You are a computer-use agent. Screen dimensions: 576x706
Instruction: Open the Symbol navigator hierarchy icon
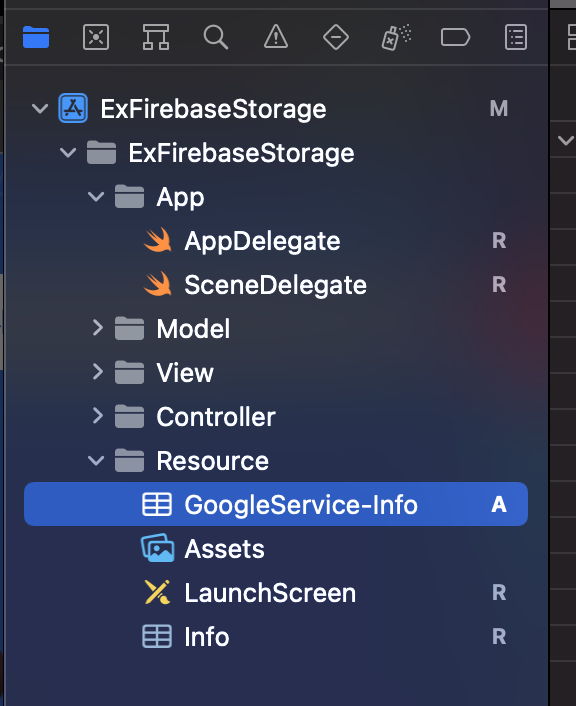point(156,37)
